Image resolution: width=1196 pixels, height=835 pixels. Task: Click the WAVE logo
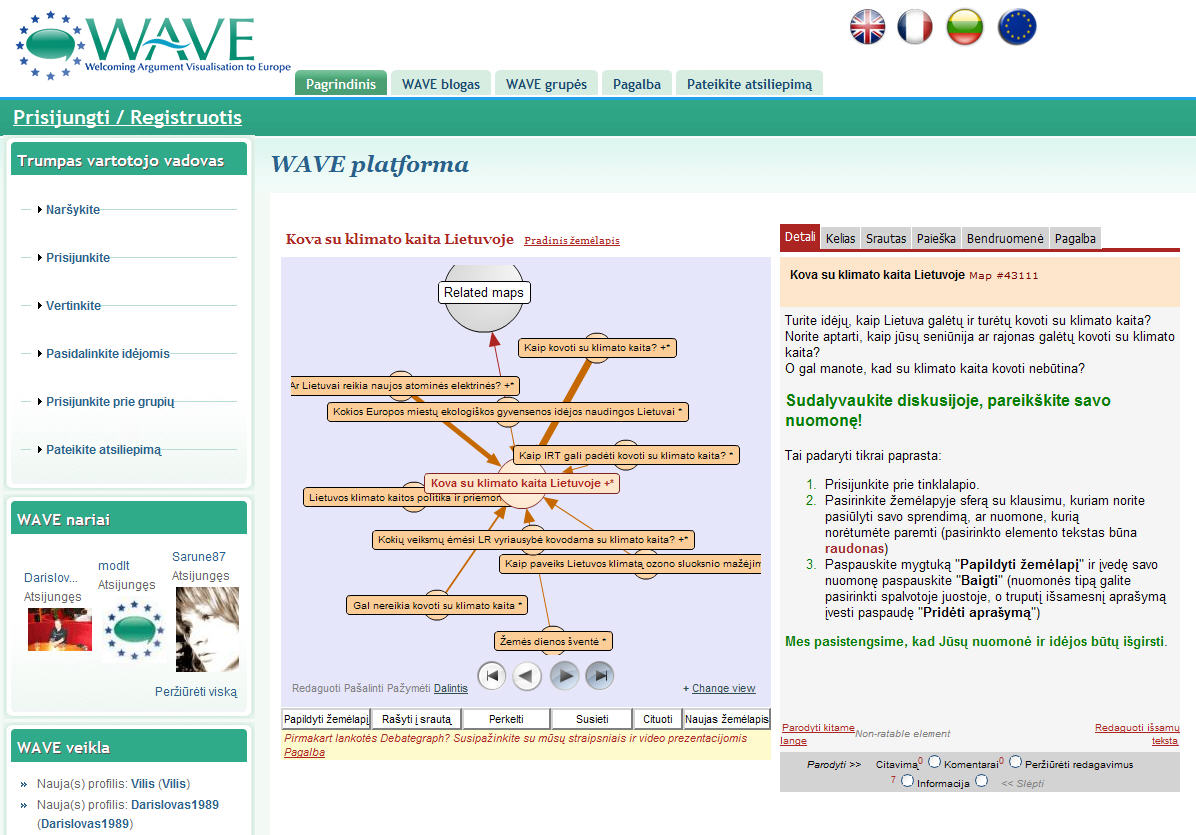pos(153,44)
